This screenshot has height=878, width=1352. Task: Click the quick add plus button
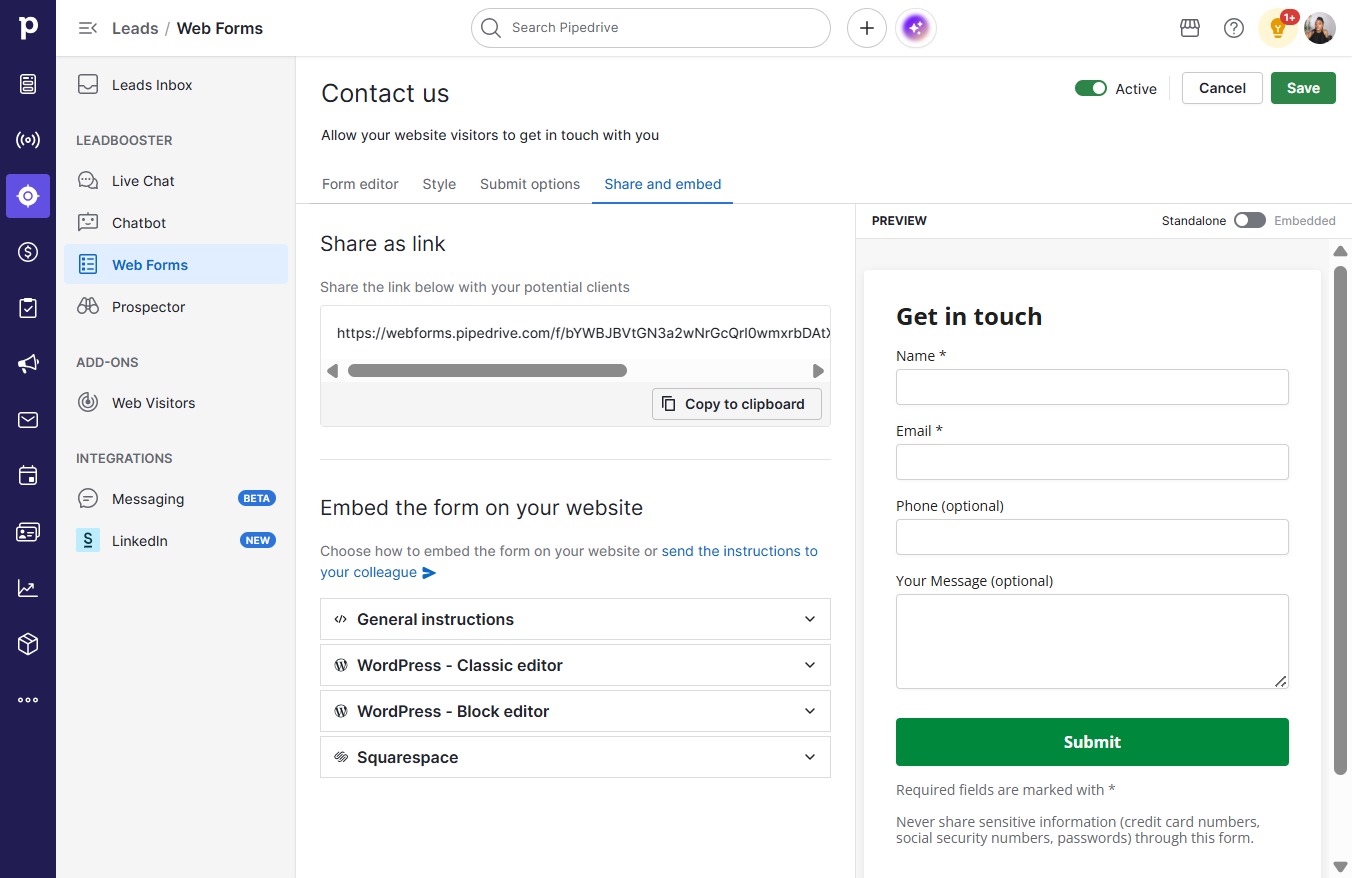[867, 28]
